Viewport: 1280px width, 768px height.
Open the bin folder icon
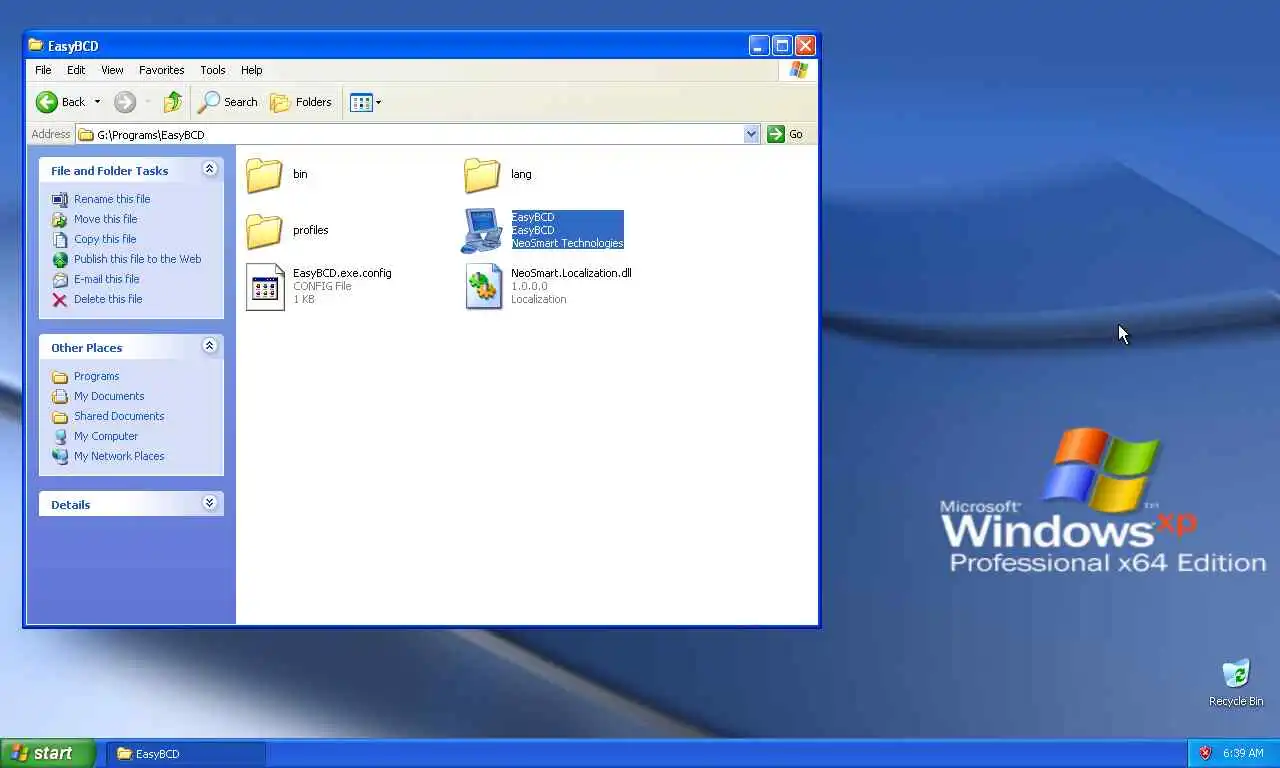pyautogui.click(x=264, y=174)
